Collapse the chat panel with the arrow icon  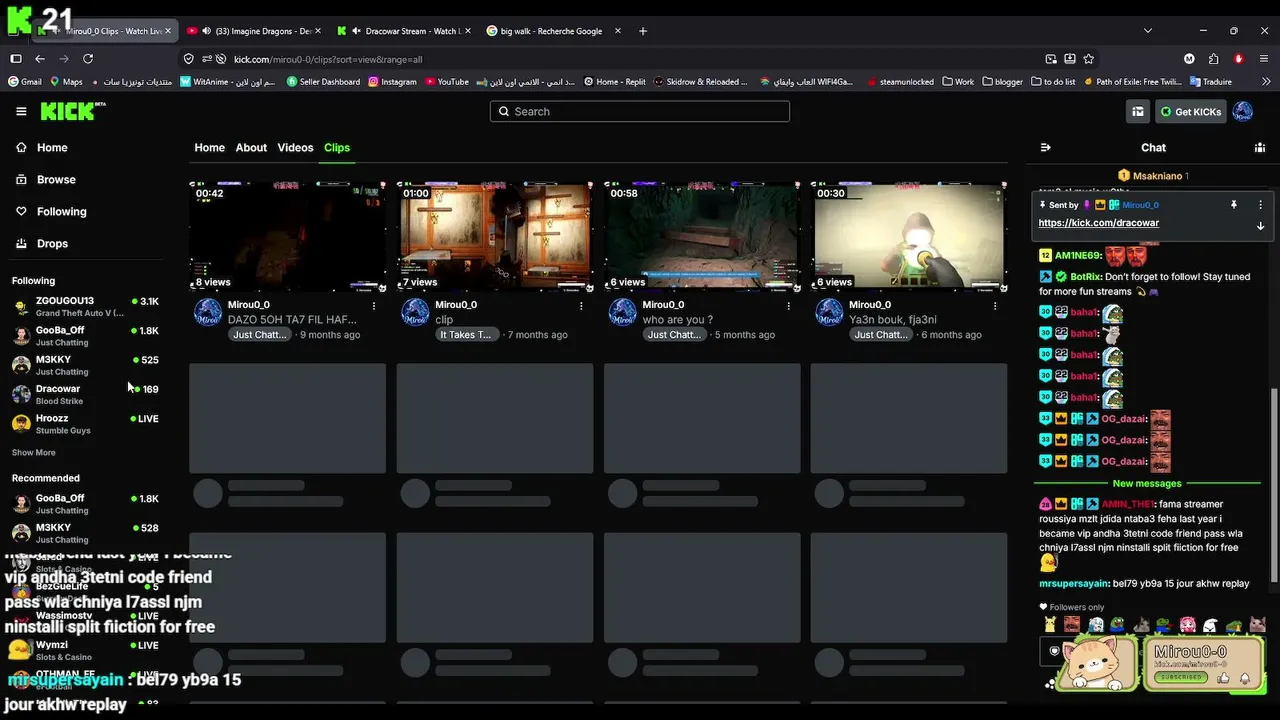(x=1045, y=147)
